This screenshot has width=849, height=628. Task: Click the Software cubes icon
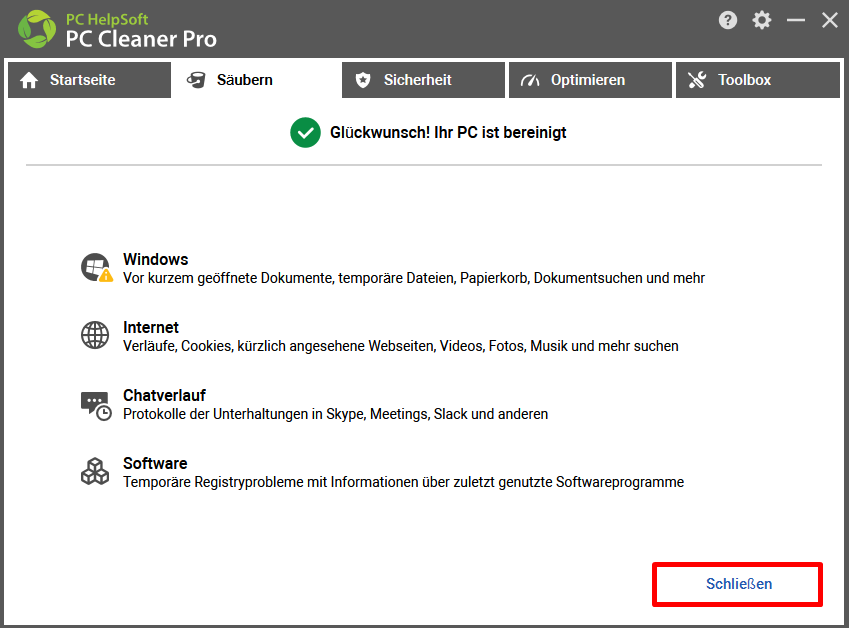pos(95,471)
